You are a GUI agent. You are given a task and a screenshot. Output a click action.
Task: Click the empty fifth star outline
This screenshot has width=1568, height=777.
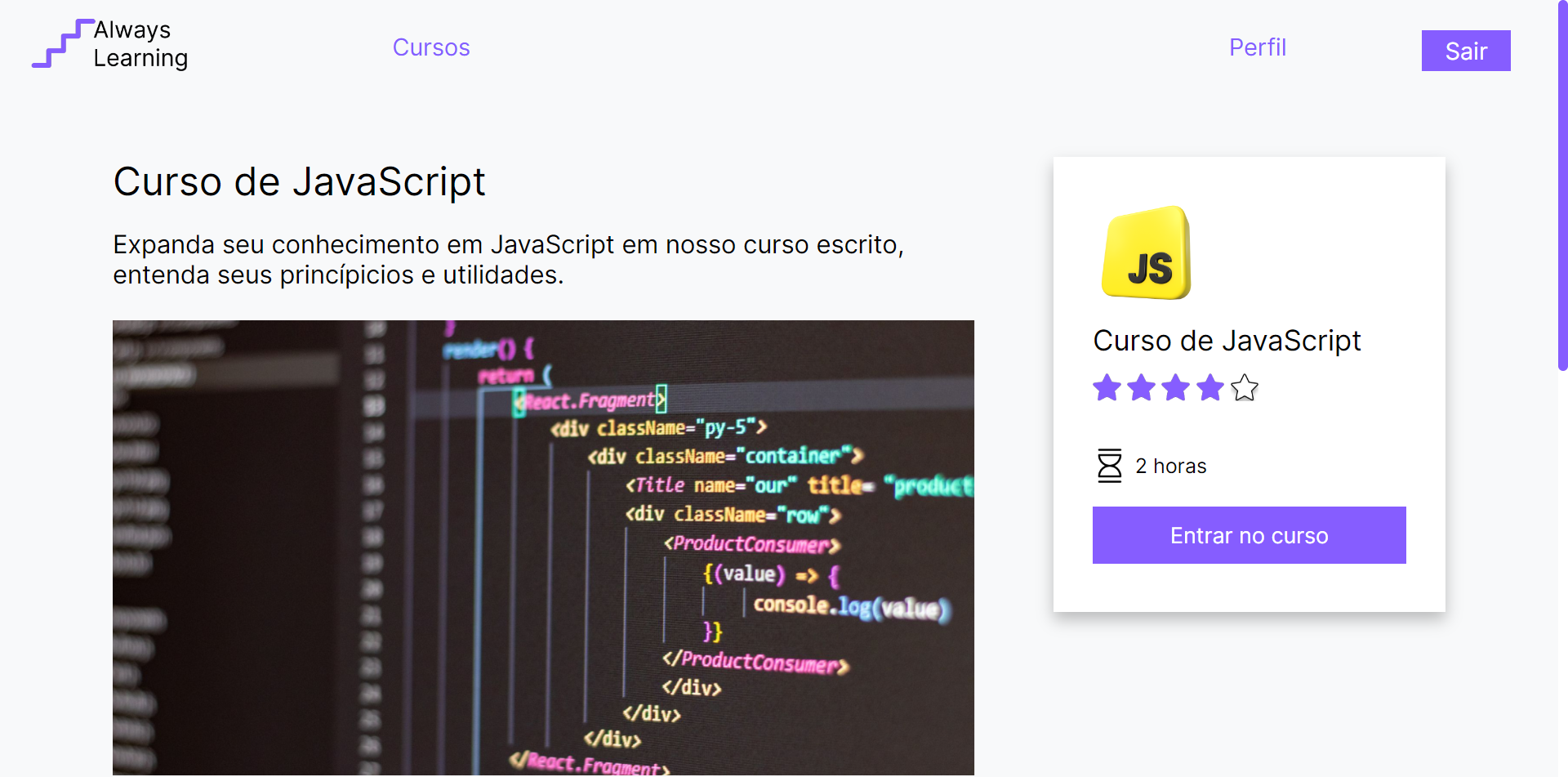click(1244, 388)
